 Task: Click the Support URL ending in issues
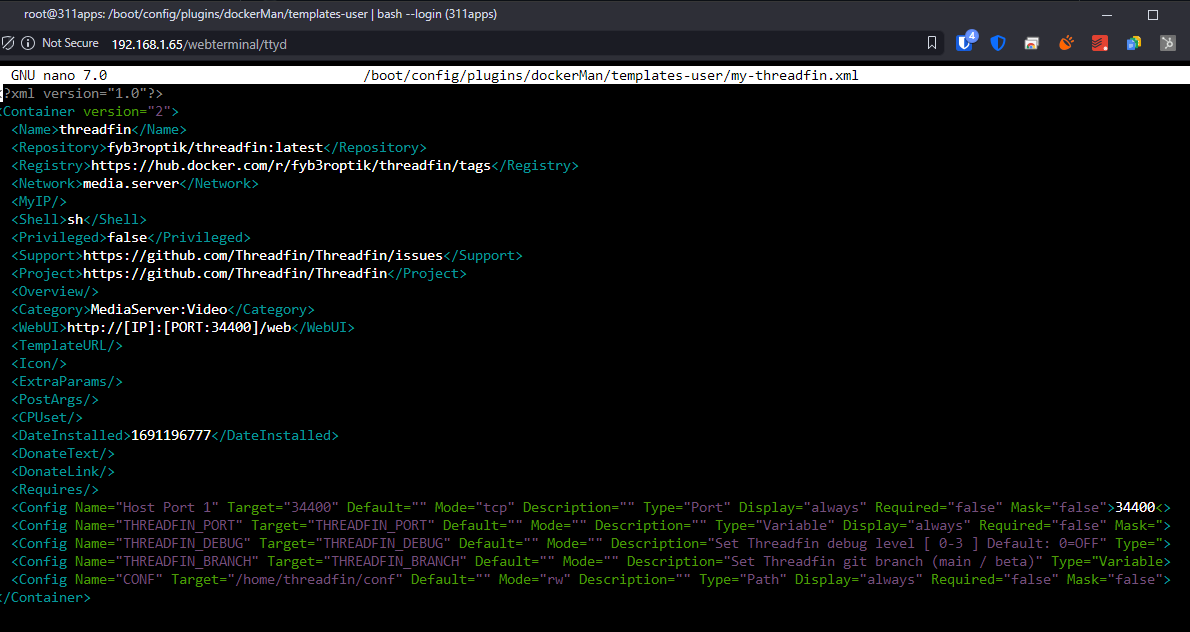tap(263, 256)
